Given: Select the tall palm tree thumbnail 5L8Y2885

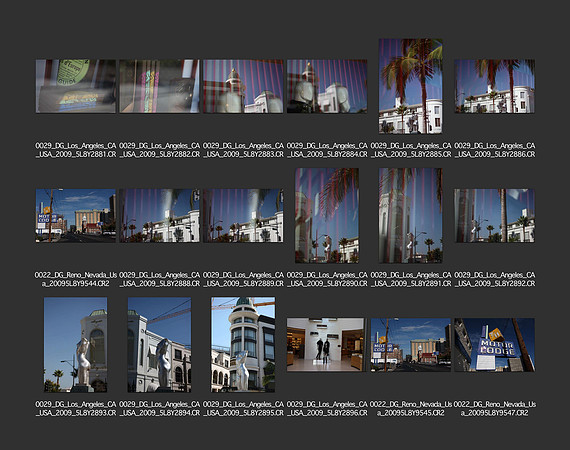Looking at the screenshot, I should click(x=411, y=86).
